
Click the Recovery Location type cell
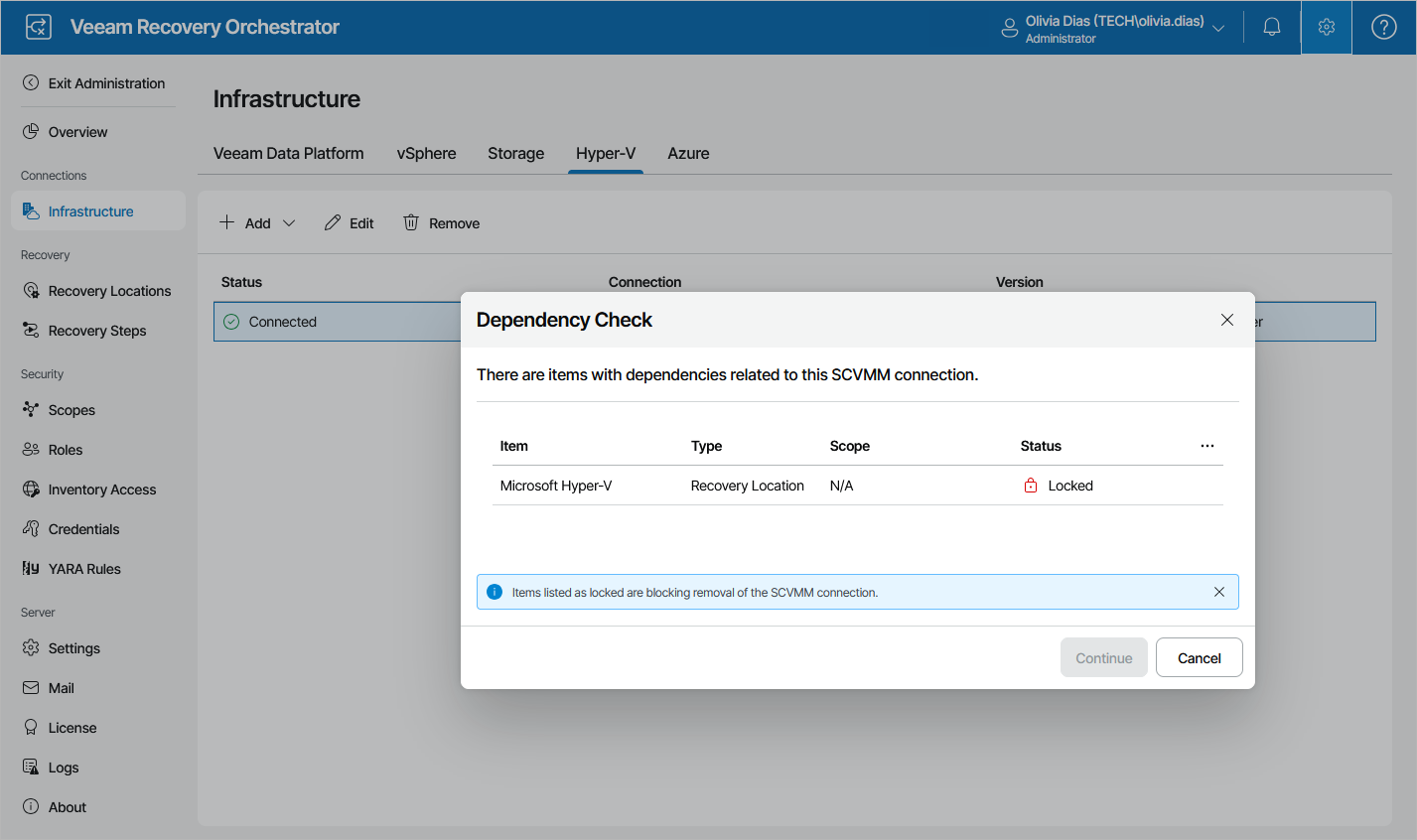coord(748,486)
